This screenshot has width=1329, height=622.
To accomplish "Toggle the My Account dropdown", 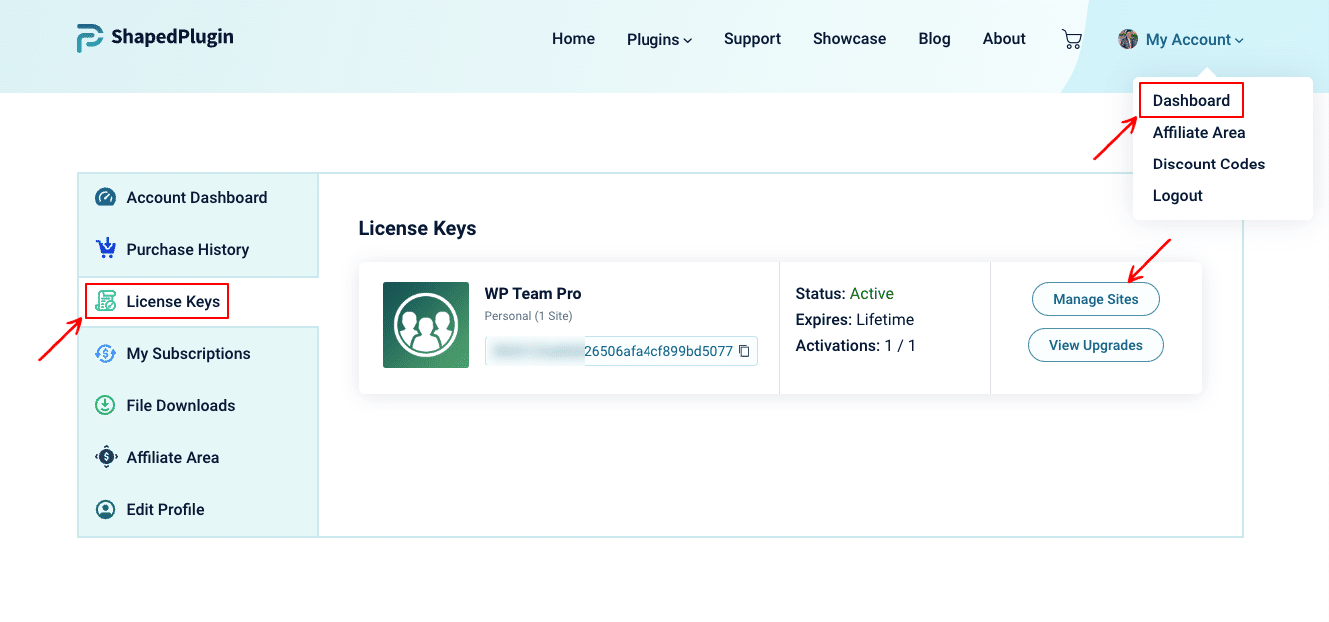I will (1194, 39).
